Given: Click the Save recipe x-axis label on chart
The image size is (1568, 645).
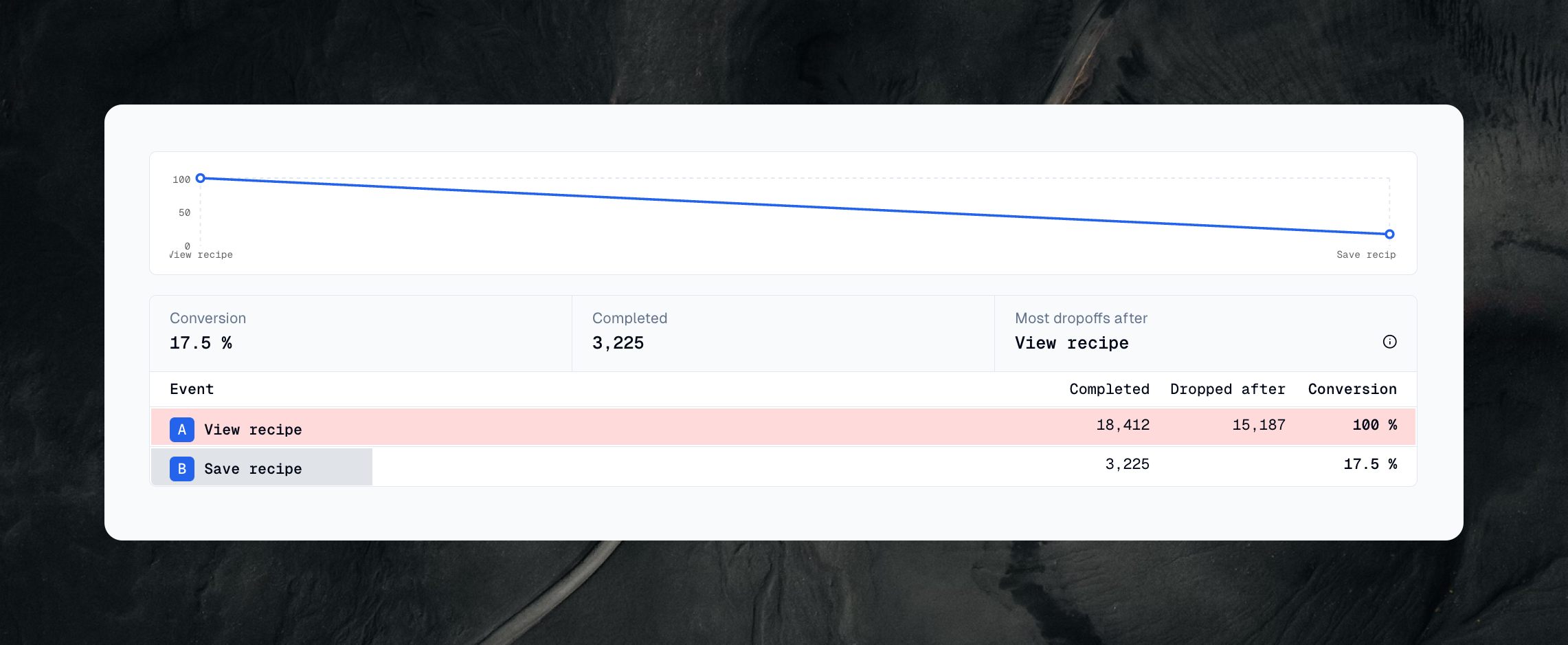Looking at the screenshot, I should tap(1365, 255).
